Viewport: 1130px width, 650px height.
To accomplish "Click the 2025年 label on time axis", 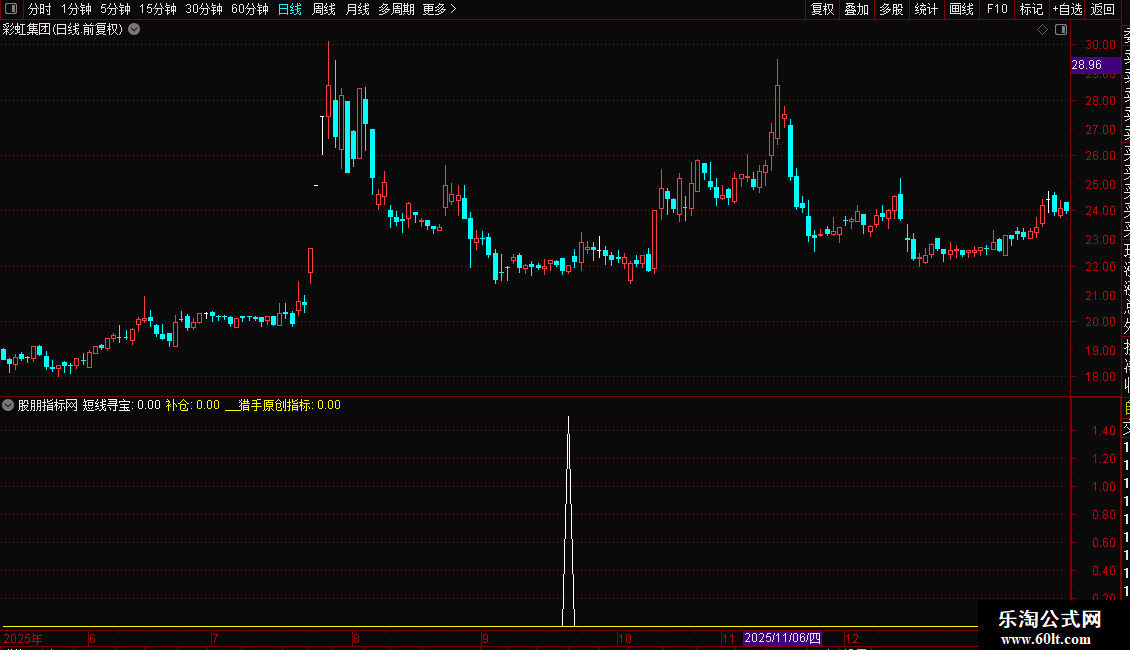I will (22, 638).
